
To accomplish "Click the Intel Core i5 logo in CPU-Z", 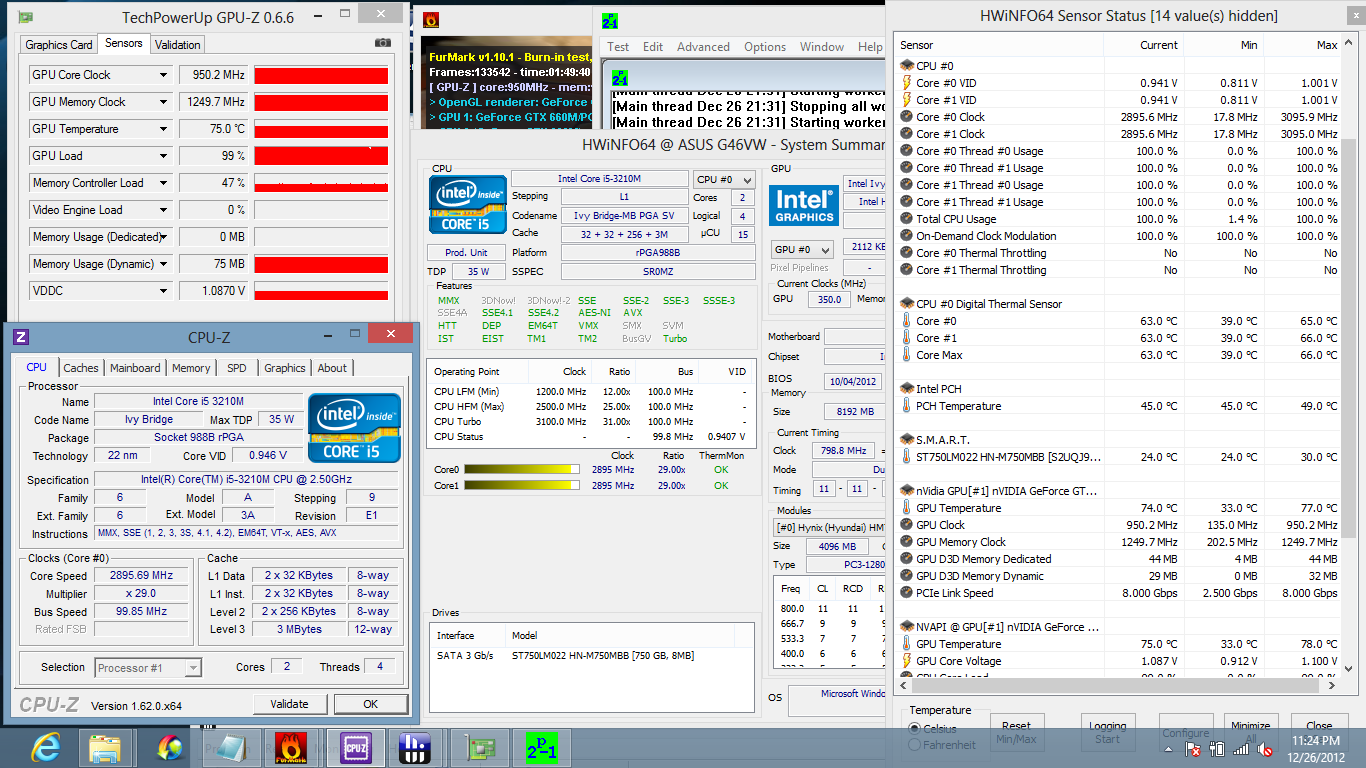I will (x=355, y=427).
